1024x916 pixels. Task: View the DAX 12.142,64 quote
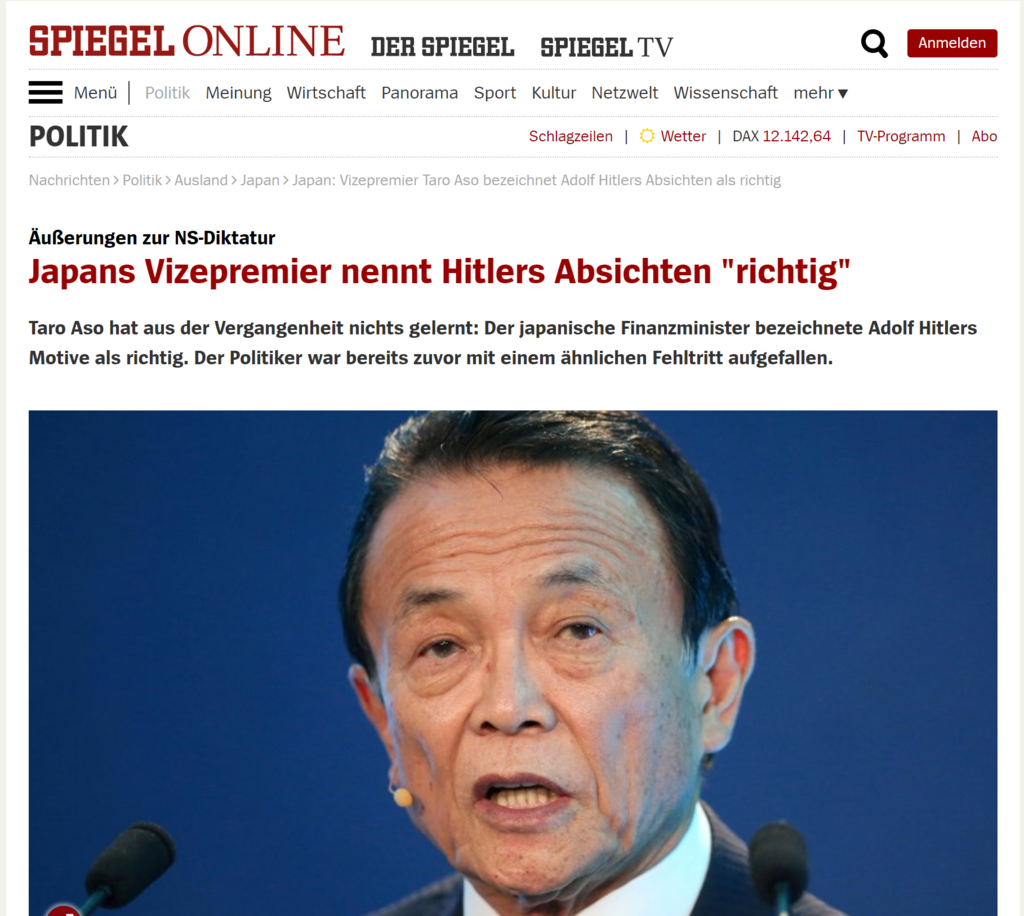781,136
